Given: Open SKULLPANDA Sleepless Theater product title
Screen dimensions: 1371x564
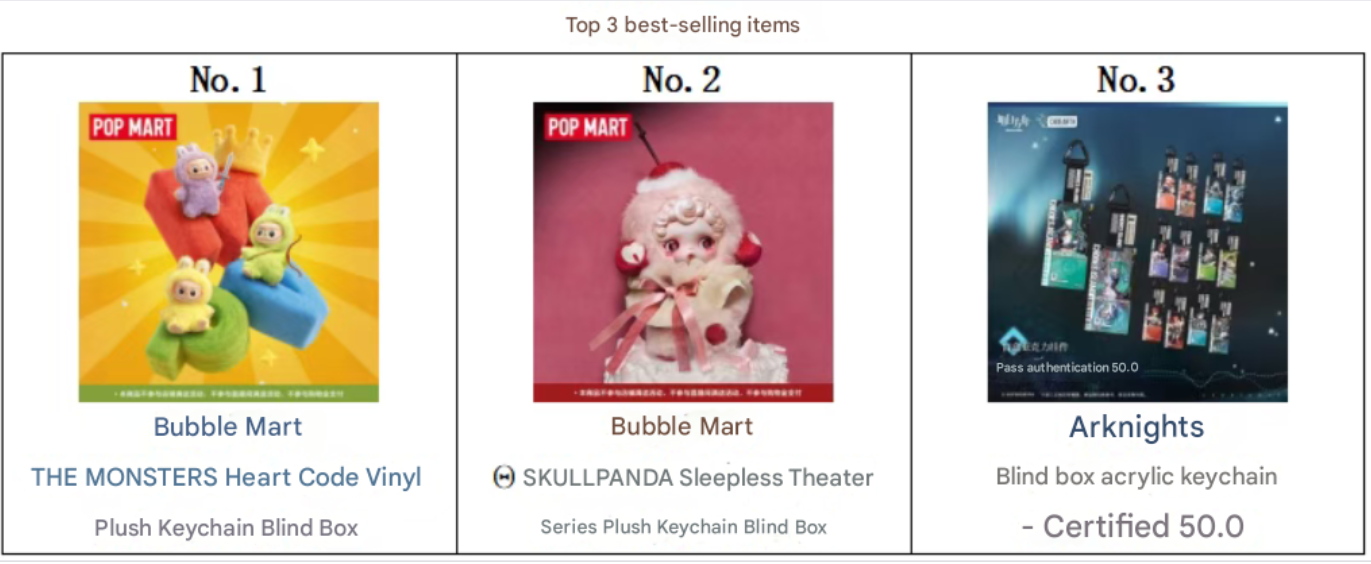Looking at the screenshot, I should pos(698,478).
